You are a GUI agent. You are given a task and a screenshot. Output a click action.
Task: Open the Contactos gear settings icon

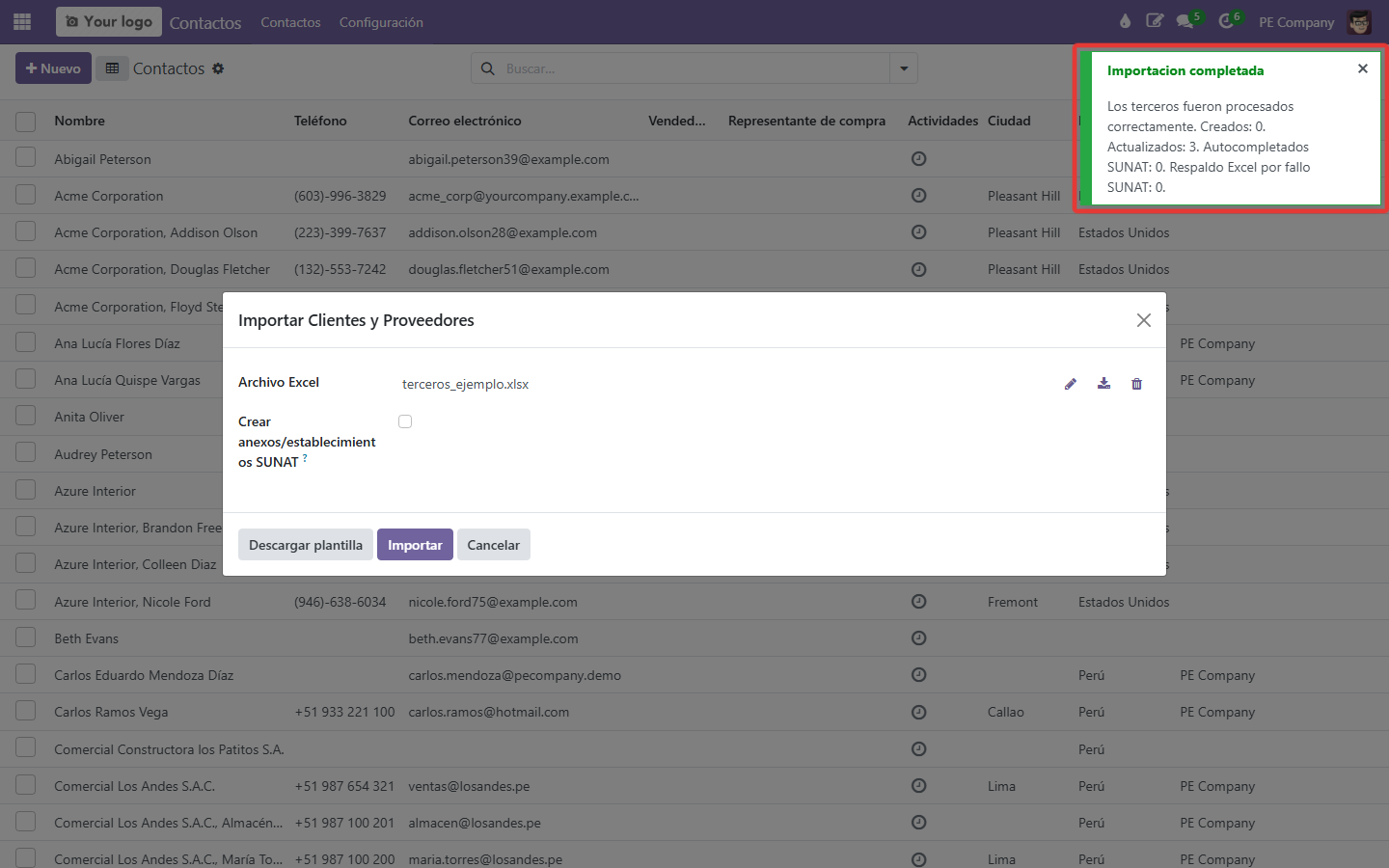[x=218, y=68]
